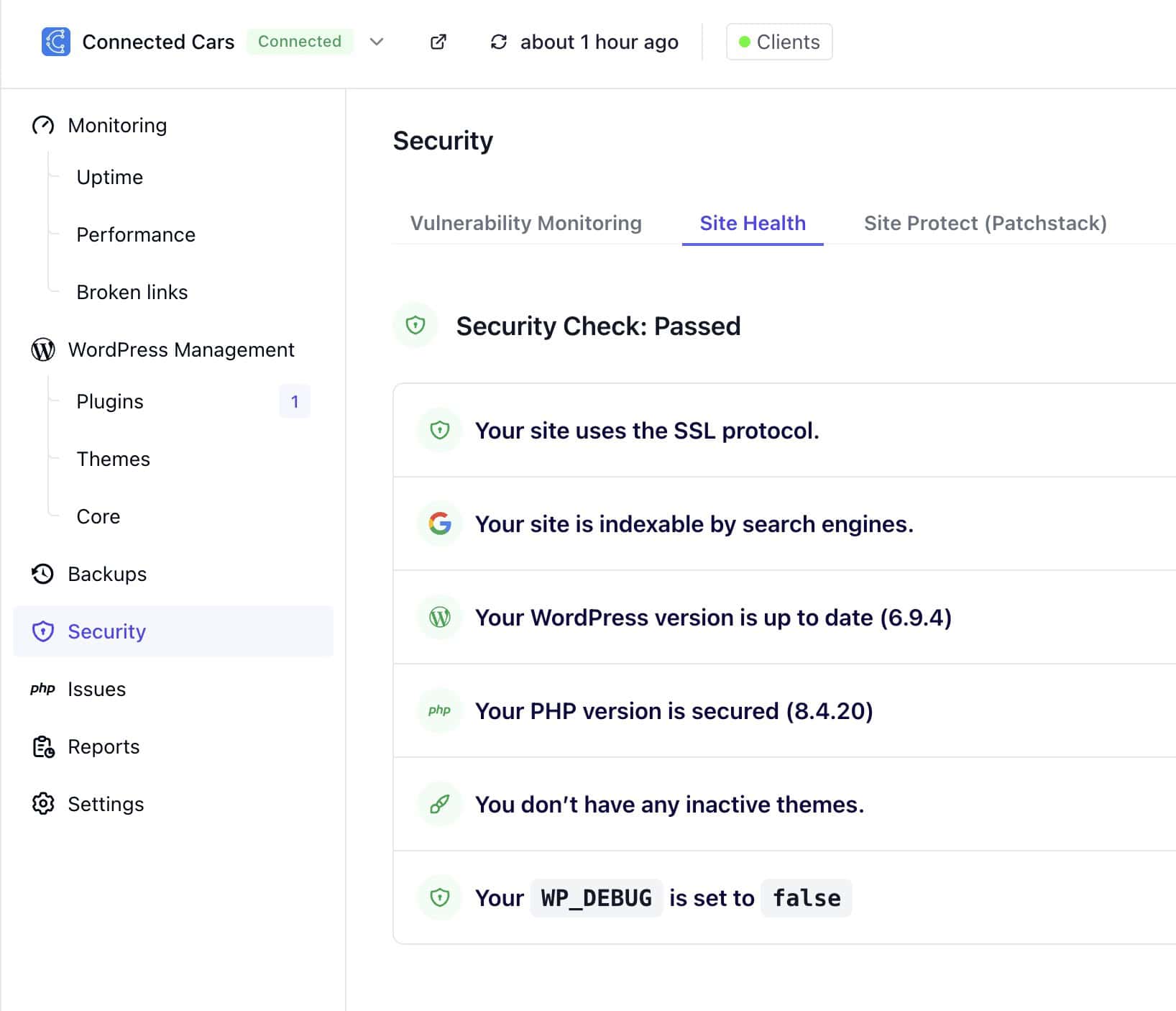Click the Plugins update count badge
This screenshot has width=1176, height=1011.
click(x=295, y=401)
